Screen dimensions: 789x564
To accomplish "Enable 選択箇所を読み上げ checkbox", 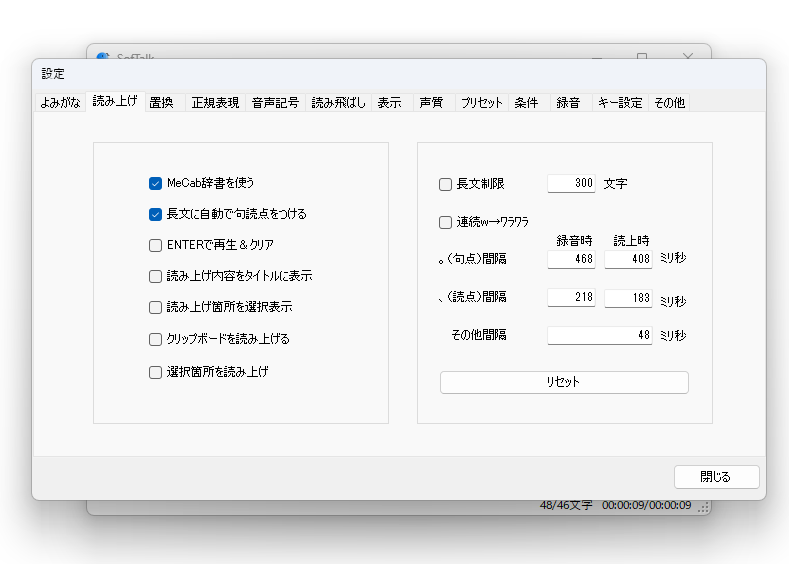I will pyautogui.click(x=155, y=372).
